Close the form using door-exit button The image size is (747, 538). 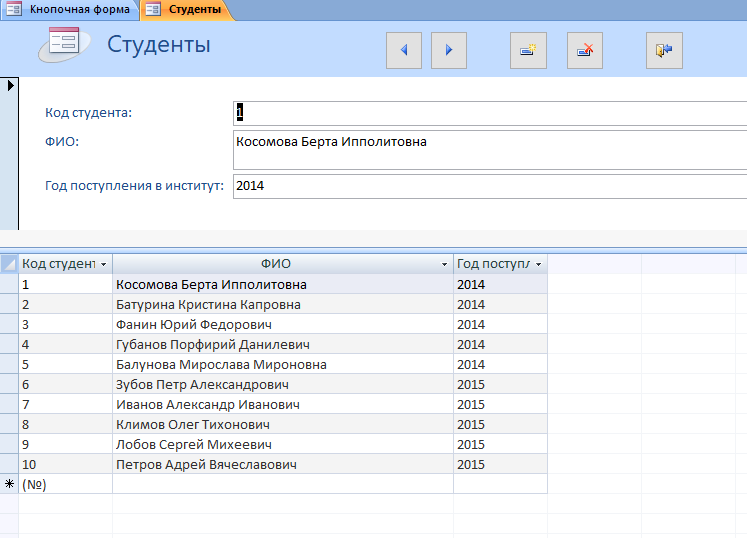point(664,51)
